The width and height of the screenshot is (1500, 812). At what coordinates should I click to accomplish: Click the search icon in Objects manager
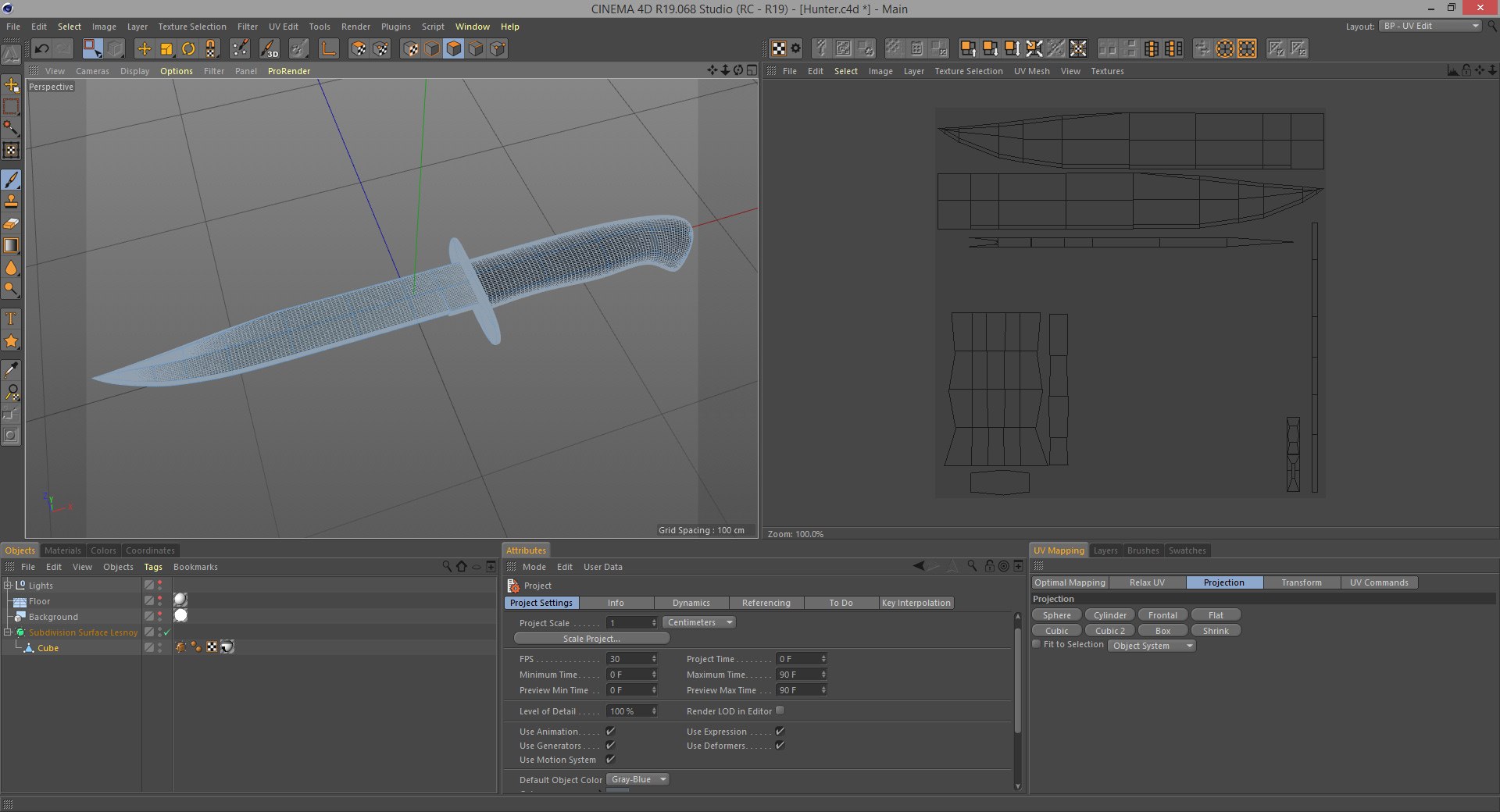447,567
